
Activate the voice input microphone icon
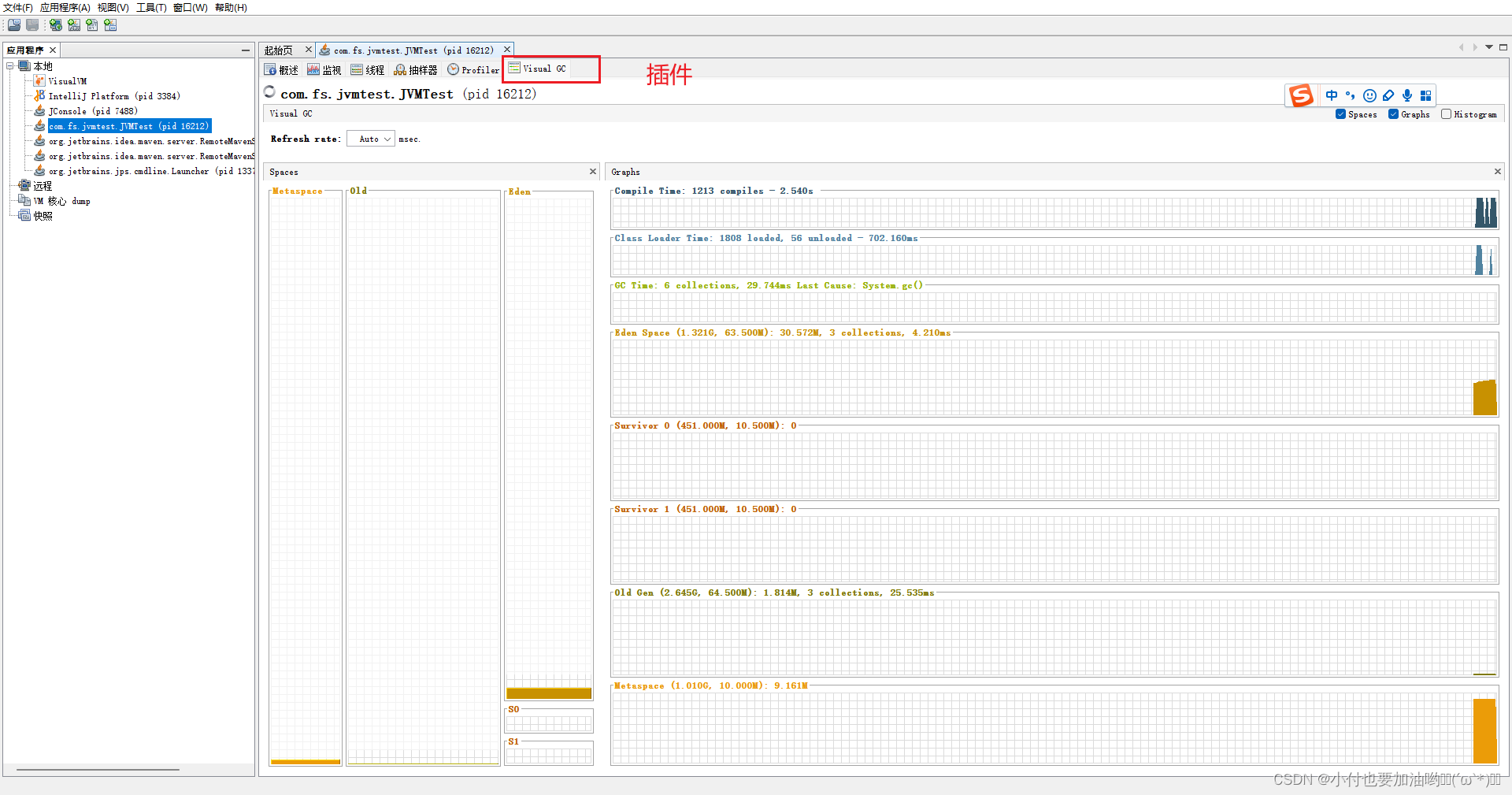coord(1407,95)
